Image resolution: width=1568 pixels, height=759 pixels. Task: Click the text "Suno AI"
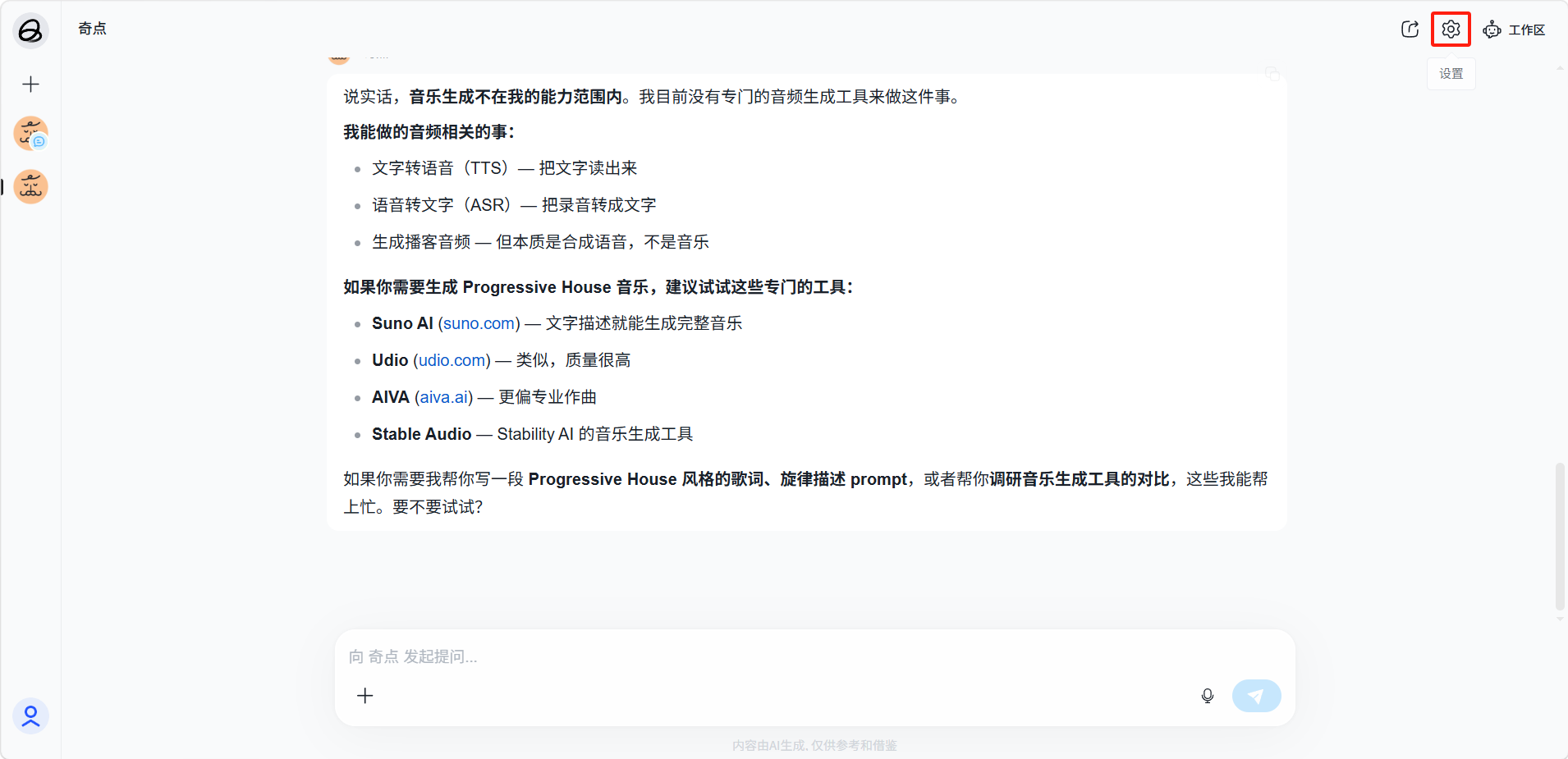(x=402, y=323)
